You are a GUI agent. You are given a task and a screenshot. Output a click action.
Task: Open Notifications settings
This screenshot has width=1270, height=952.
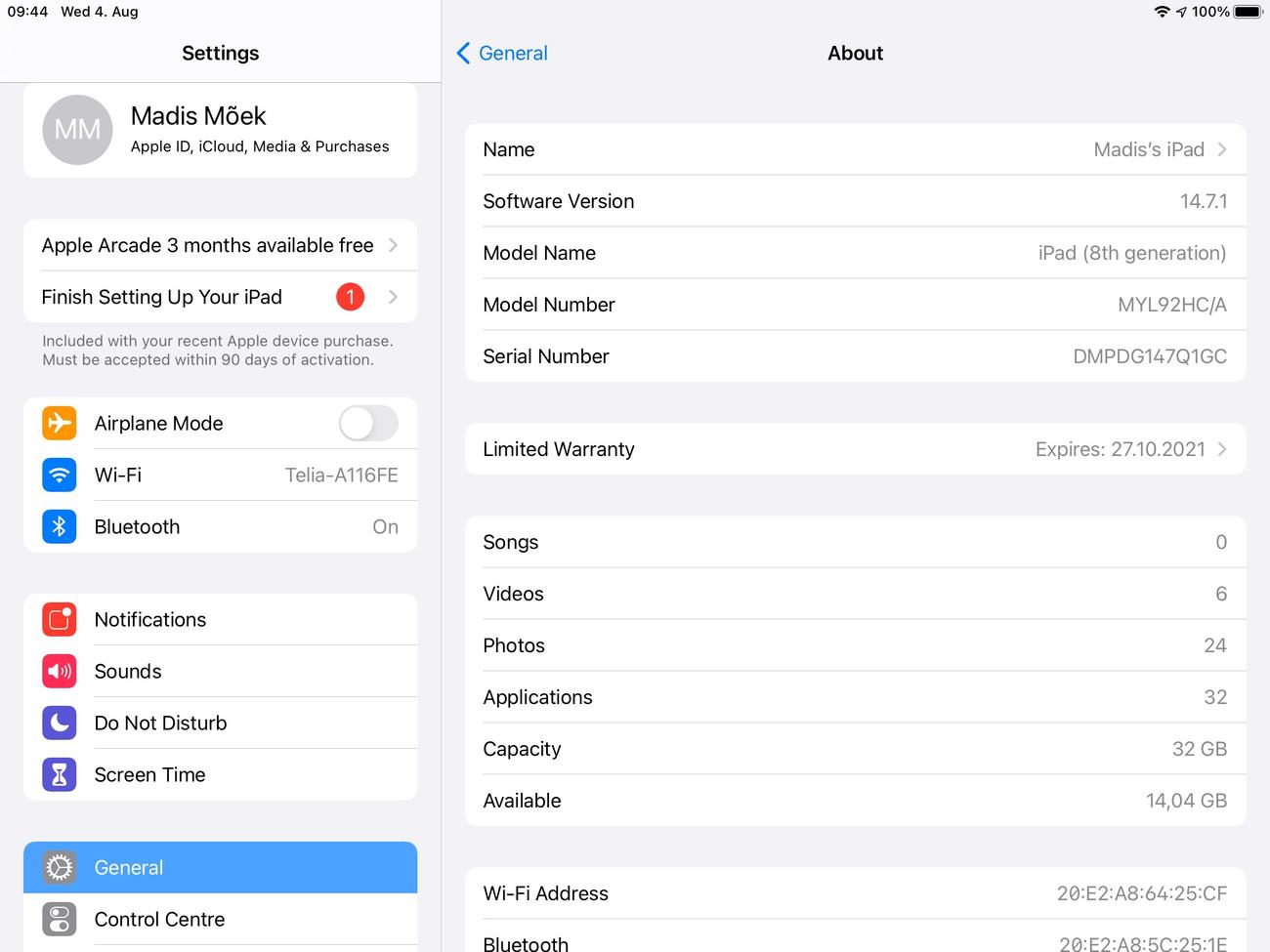220,619
